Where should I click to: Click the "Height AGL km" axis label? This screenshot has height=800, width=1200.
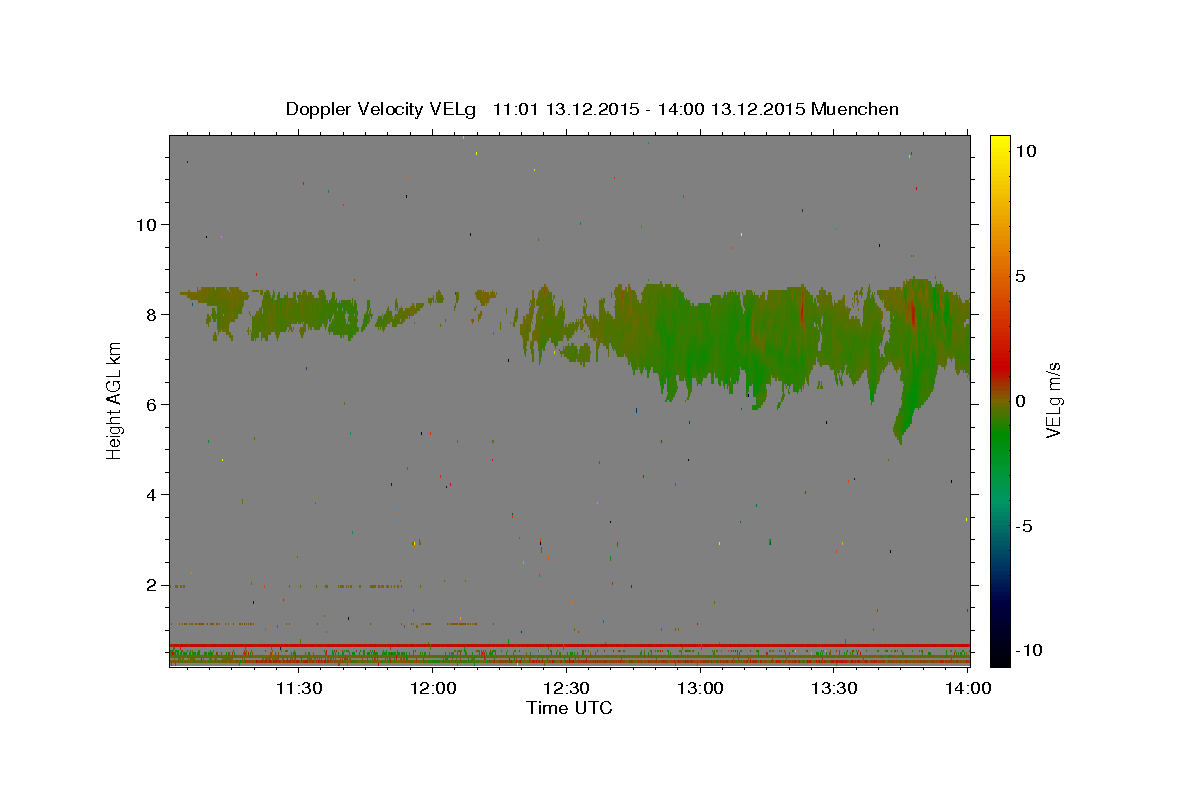(x=115, y=400)
